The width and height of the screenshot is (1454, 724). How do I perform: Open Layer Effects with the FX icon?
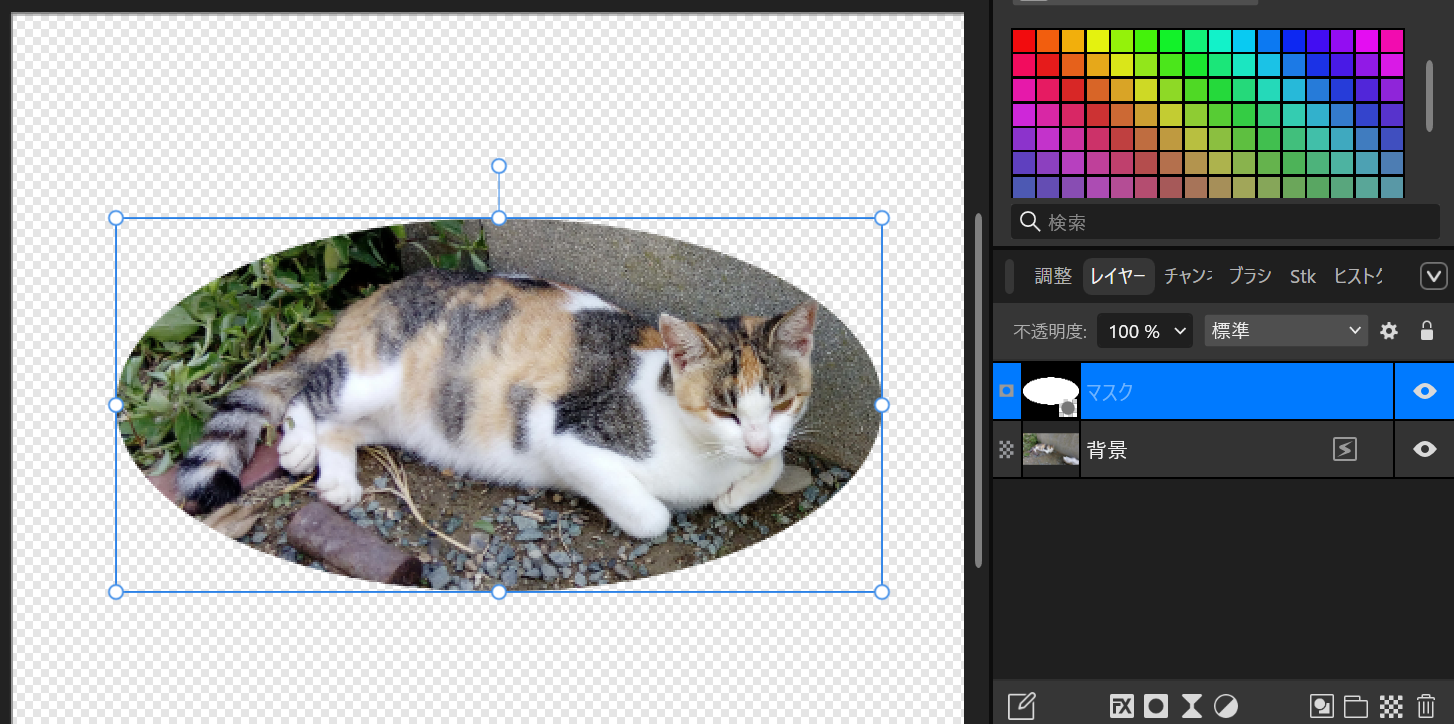pyautogui.click(x=1122, y=706)
